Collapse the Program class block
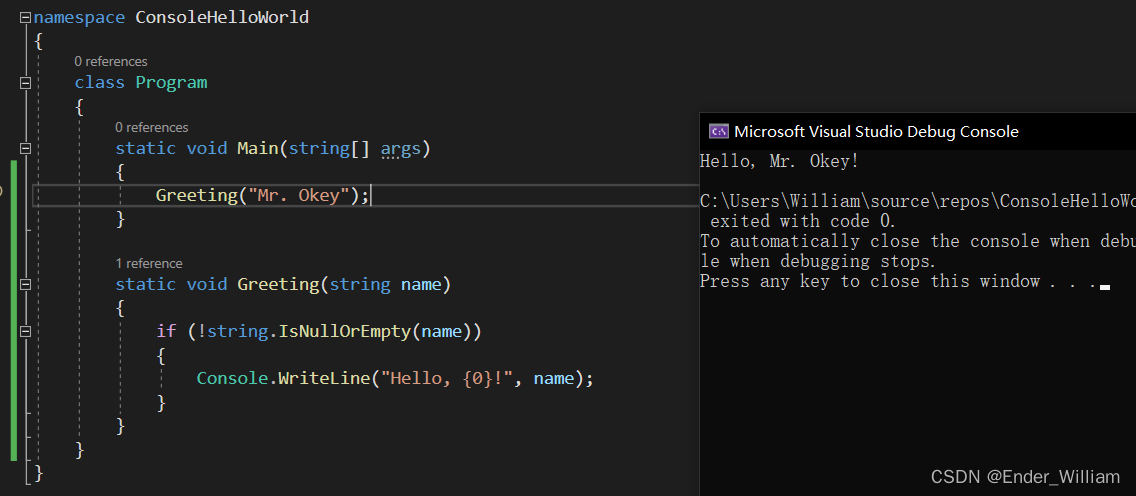The width and height of the screenshot is (1136, 496). pos(26,83)
